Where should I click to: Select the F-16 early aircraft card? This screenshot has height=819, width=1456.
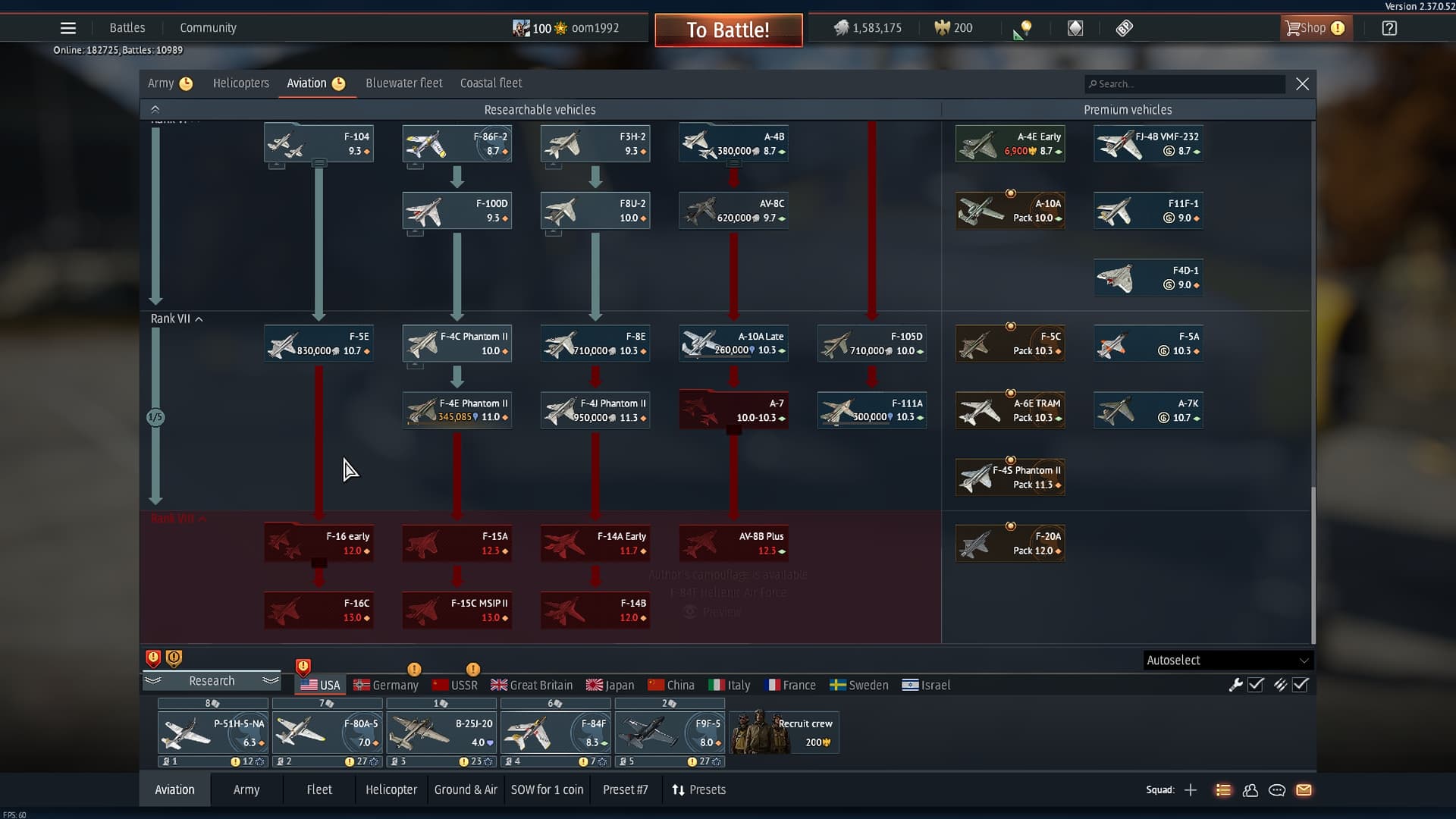pyautogui.click(x=318, y=543)
